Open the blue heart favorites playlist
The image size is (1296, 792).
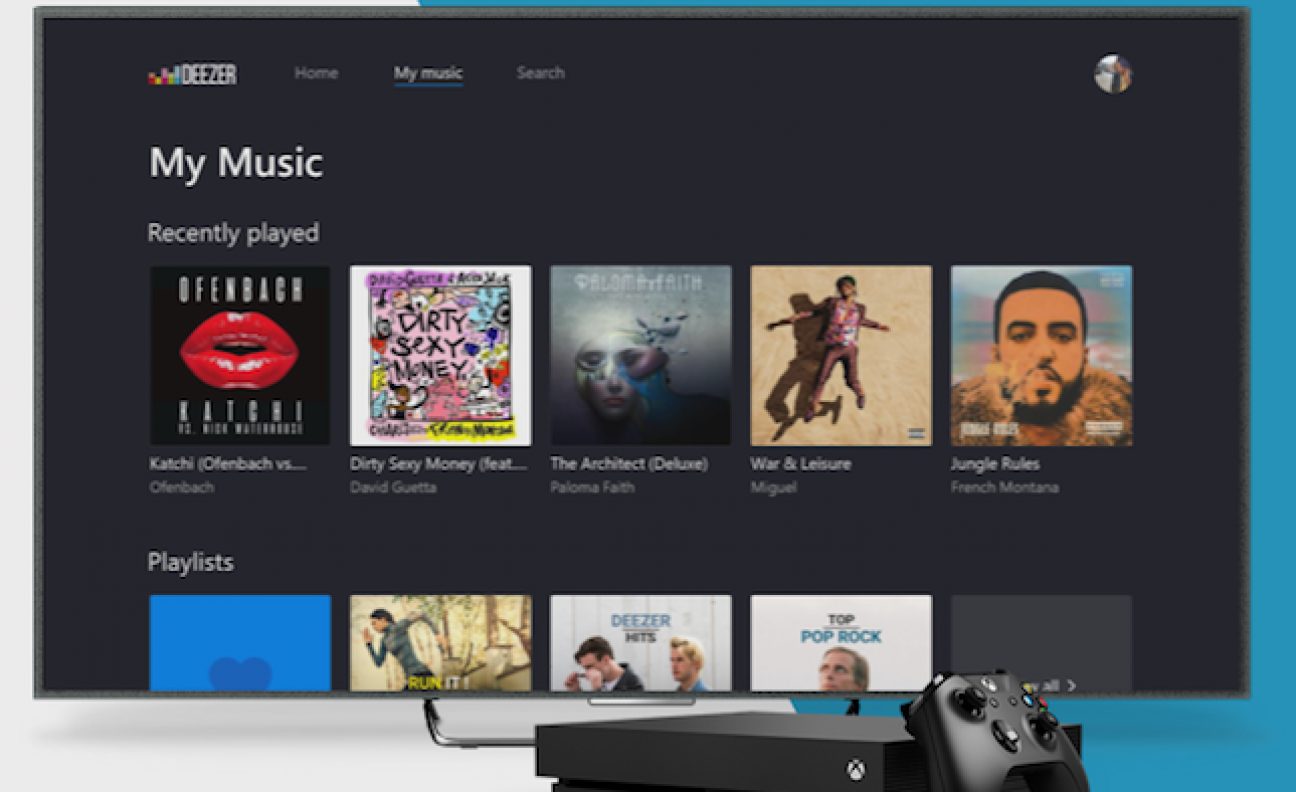tap(240, 642)
